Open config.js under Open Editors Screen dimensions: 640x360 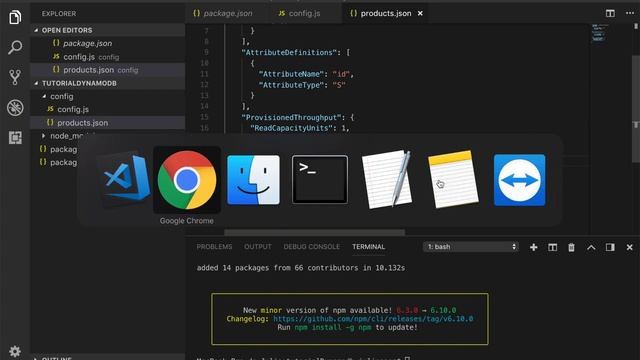click(108, 57)
